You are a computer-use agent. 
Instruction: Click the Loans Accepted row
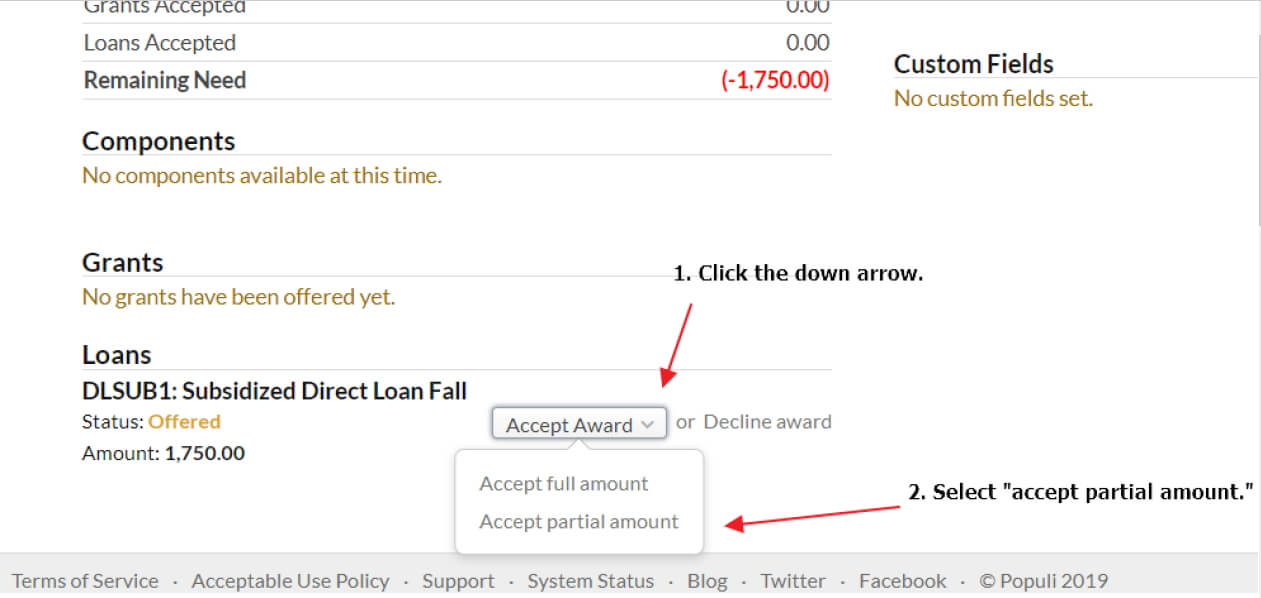click(456, 43)
